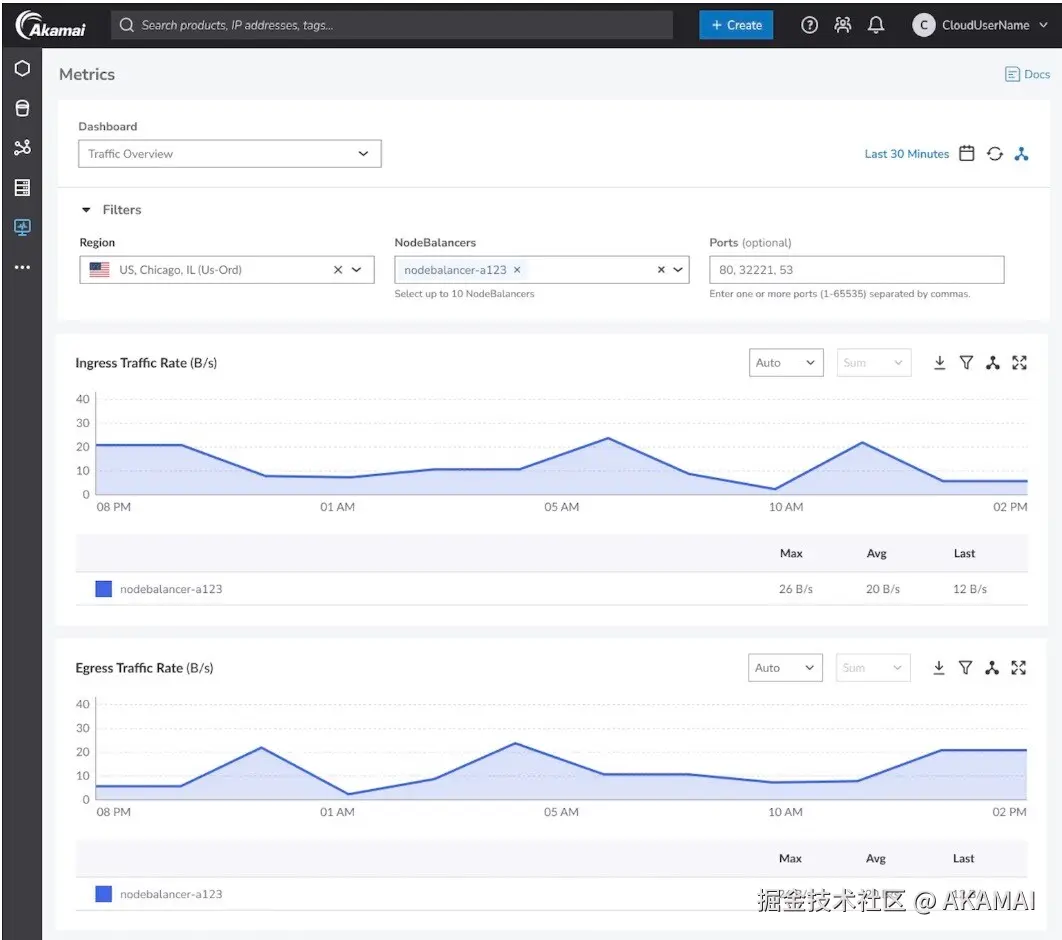This screenshot has height=940, width=1062.
Task: Click the Ingress chart plot area
Action: (x=561, y=444)
